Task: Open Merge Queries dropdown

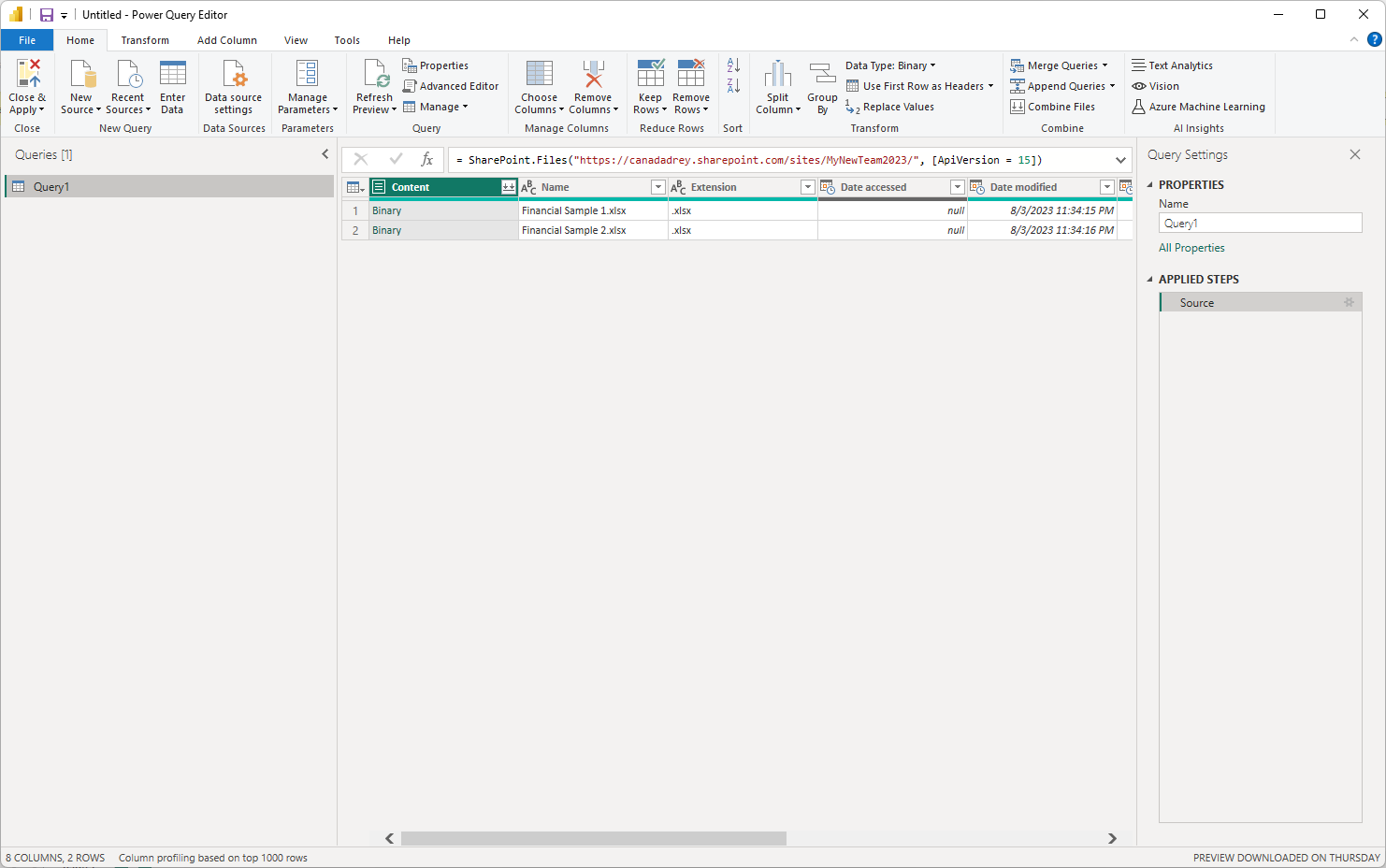Action: 1059,65
